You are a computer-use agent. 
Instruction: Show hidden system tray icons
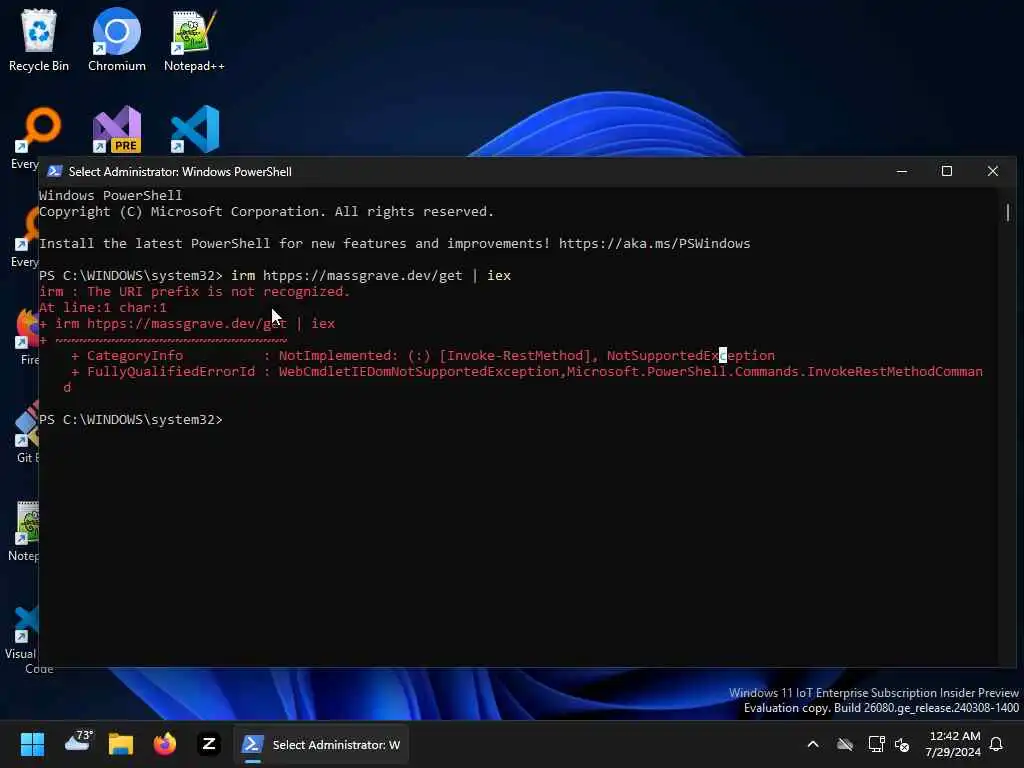point(813,744)
